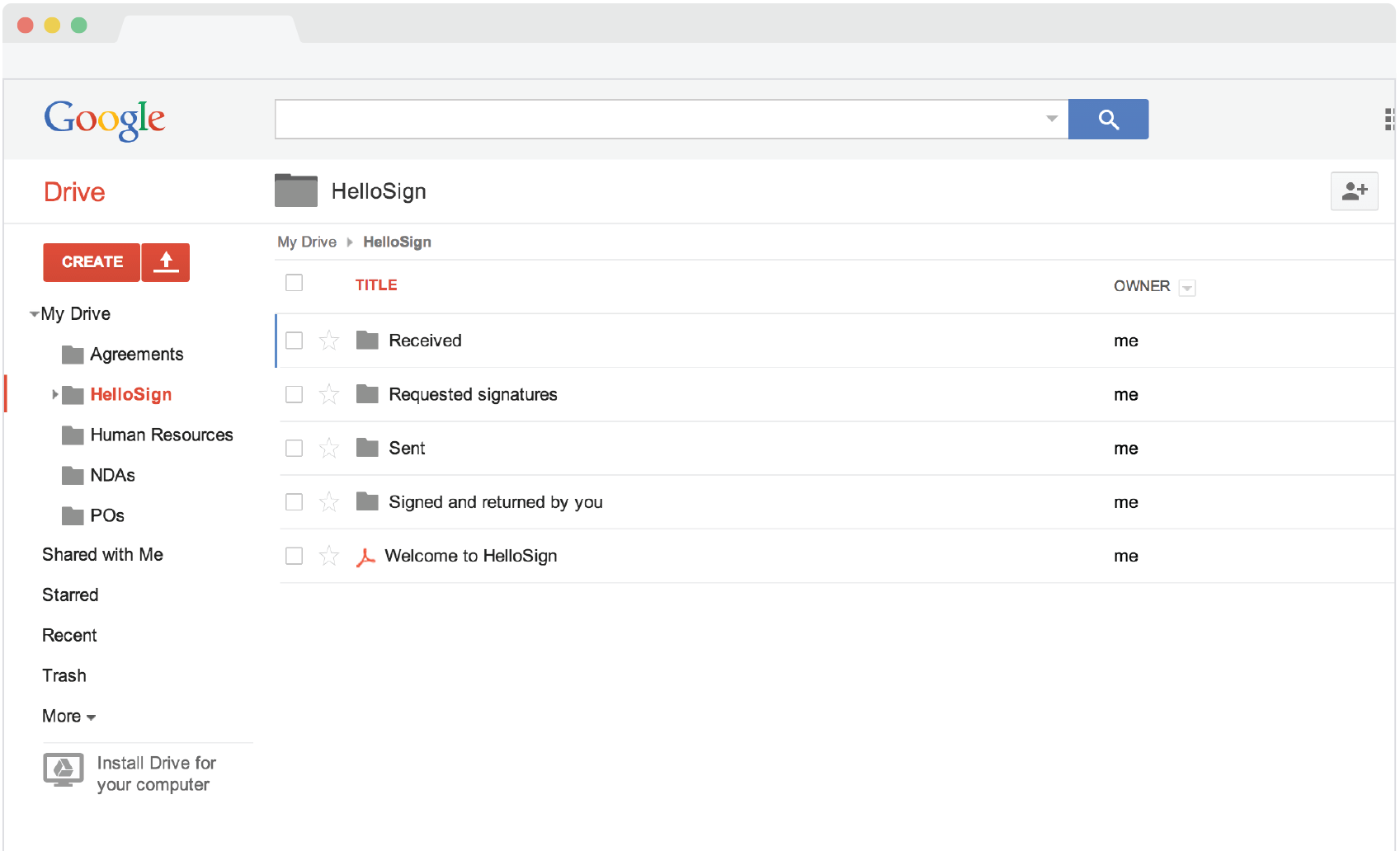Viewport: 1400px width, 851px height.
Task: Star the Welcome to HelloSign file
Action: tap(329, 556)
